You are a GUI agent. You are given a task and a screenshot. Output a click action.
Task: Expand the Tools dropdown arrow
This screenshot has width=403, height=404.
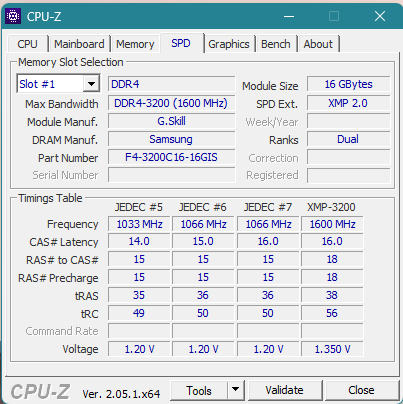(x=236, y=389)
